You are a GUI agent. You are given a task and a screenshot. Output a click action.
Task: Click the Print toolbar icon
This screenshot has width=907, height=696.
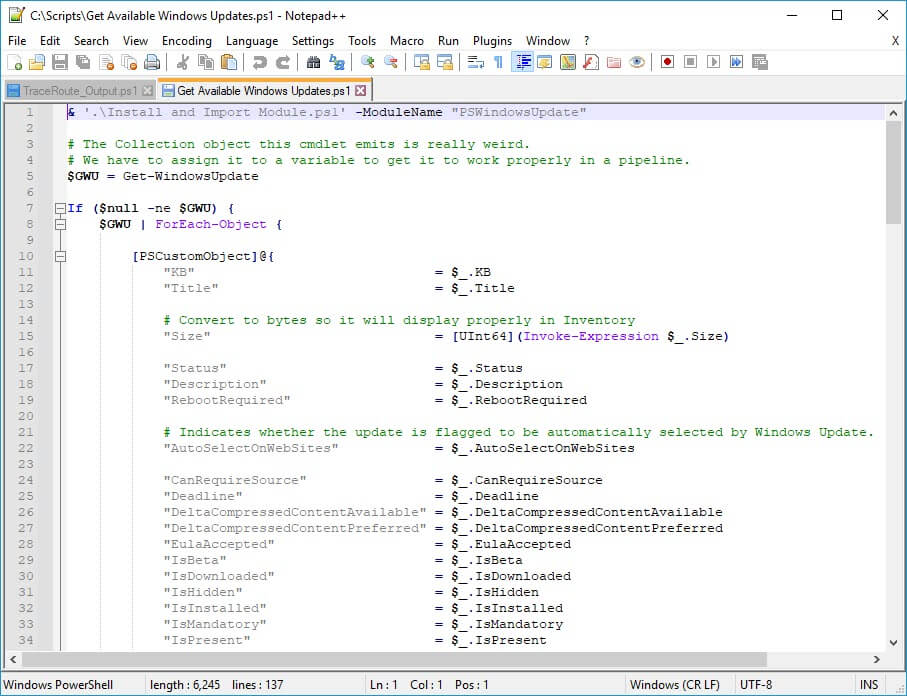151,62
